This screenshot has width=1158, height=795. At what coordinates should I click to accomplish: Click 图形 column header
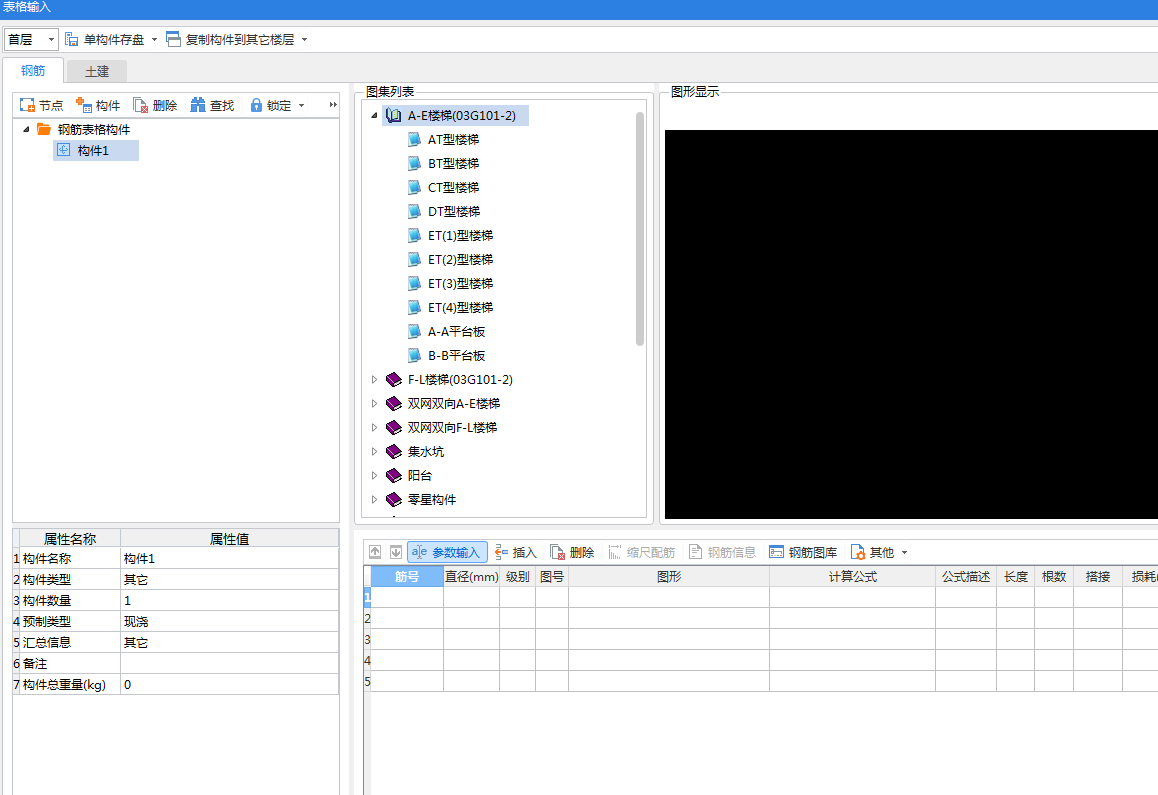pos(669,576)
